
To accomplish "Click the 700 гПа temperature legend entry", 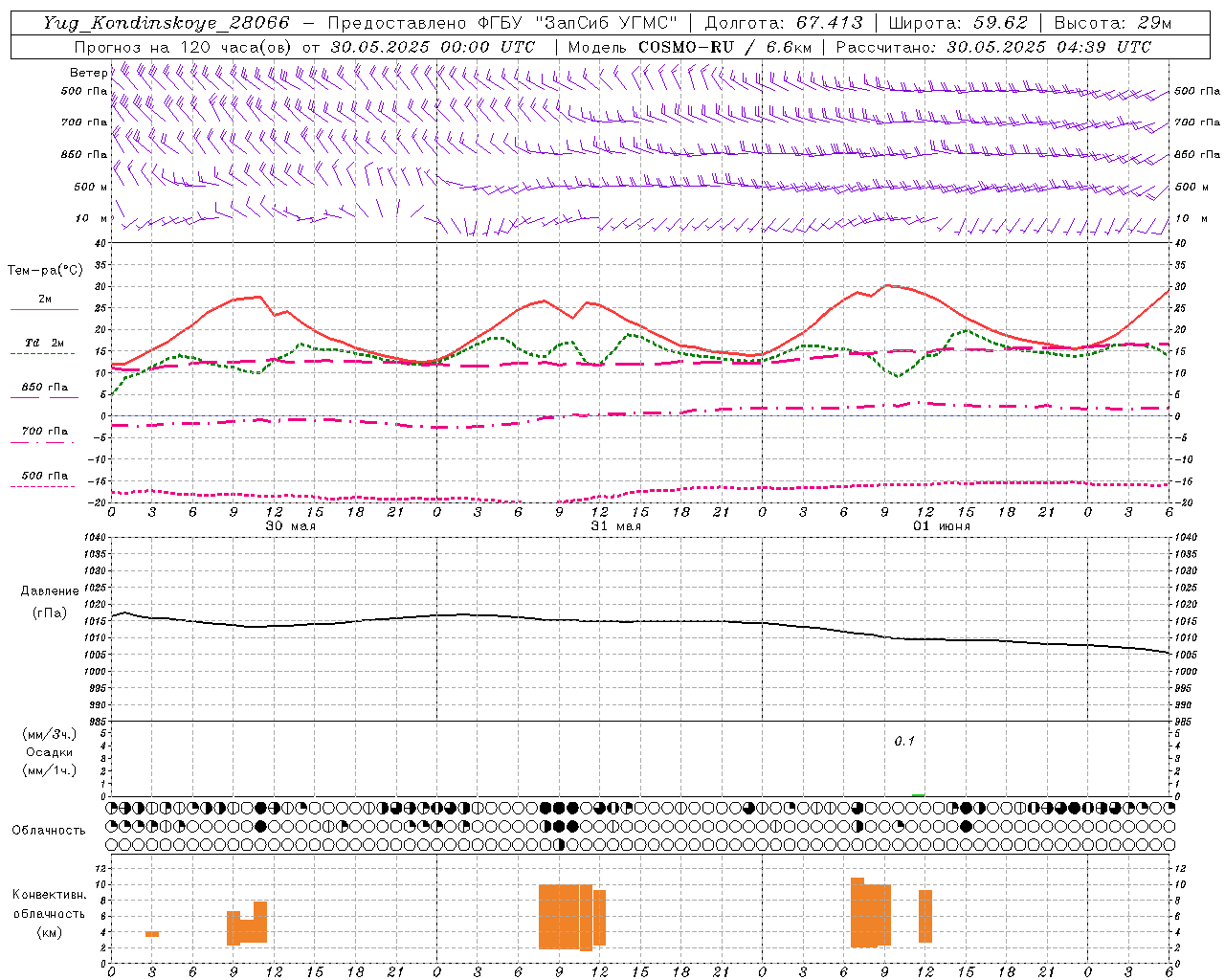I will [44, 432].
